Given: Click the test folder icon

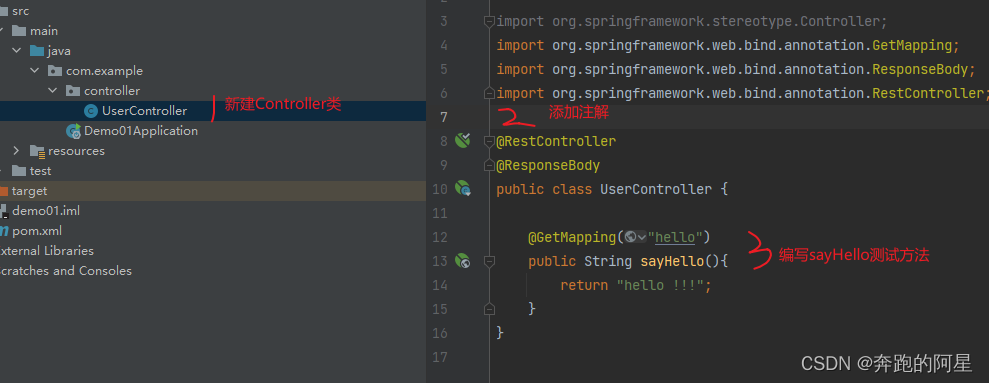Looking at the screenshot, I should [x=19, y=171].
